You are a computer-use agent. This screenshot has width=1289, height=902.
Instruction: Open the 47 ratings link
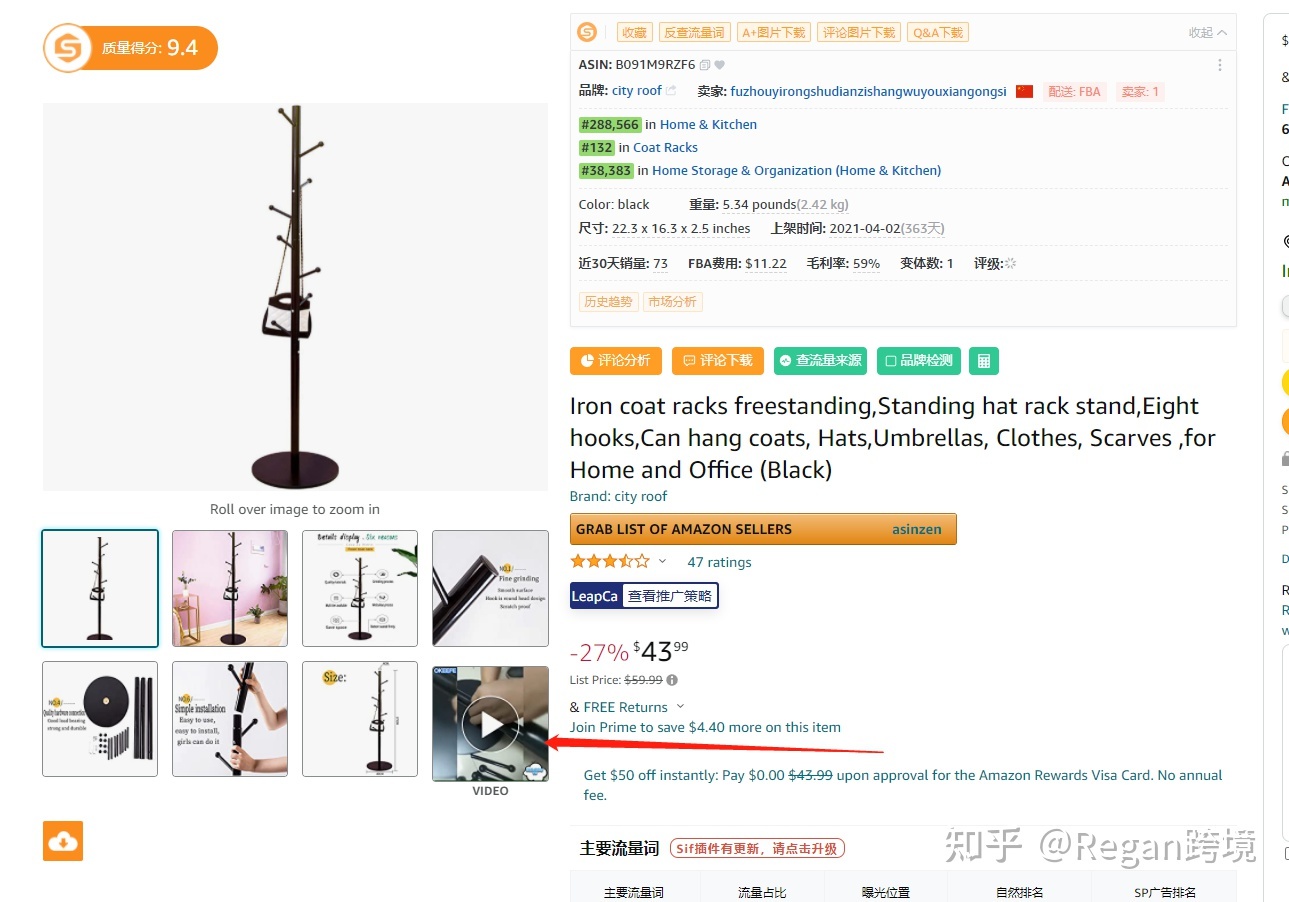point(719,562)
